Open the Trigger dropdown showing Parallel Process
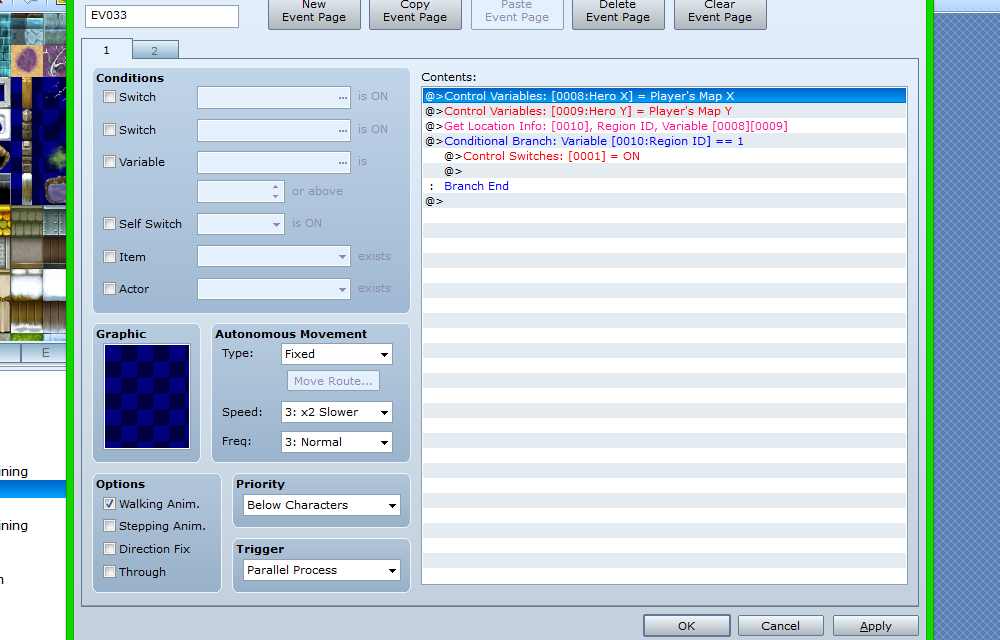Viewport: 1000px width, 640px height. pyautogui.click(x=321, y=570)
